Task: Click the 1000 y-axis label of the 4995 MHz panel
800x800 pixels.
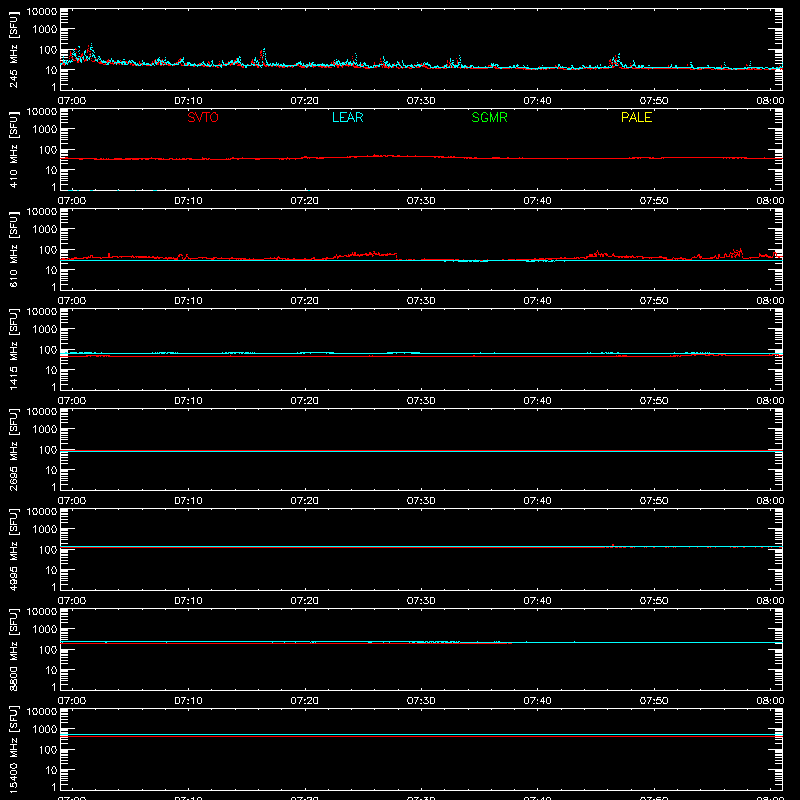Action: pos(45,530)
